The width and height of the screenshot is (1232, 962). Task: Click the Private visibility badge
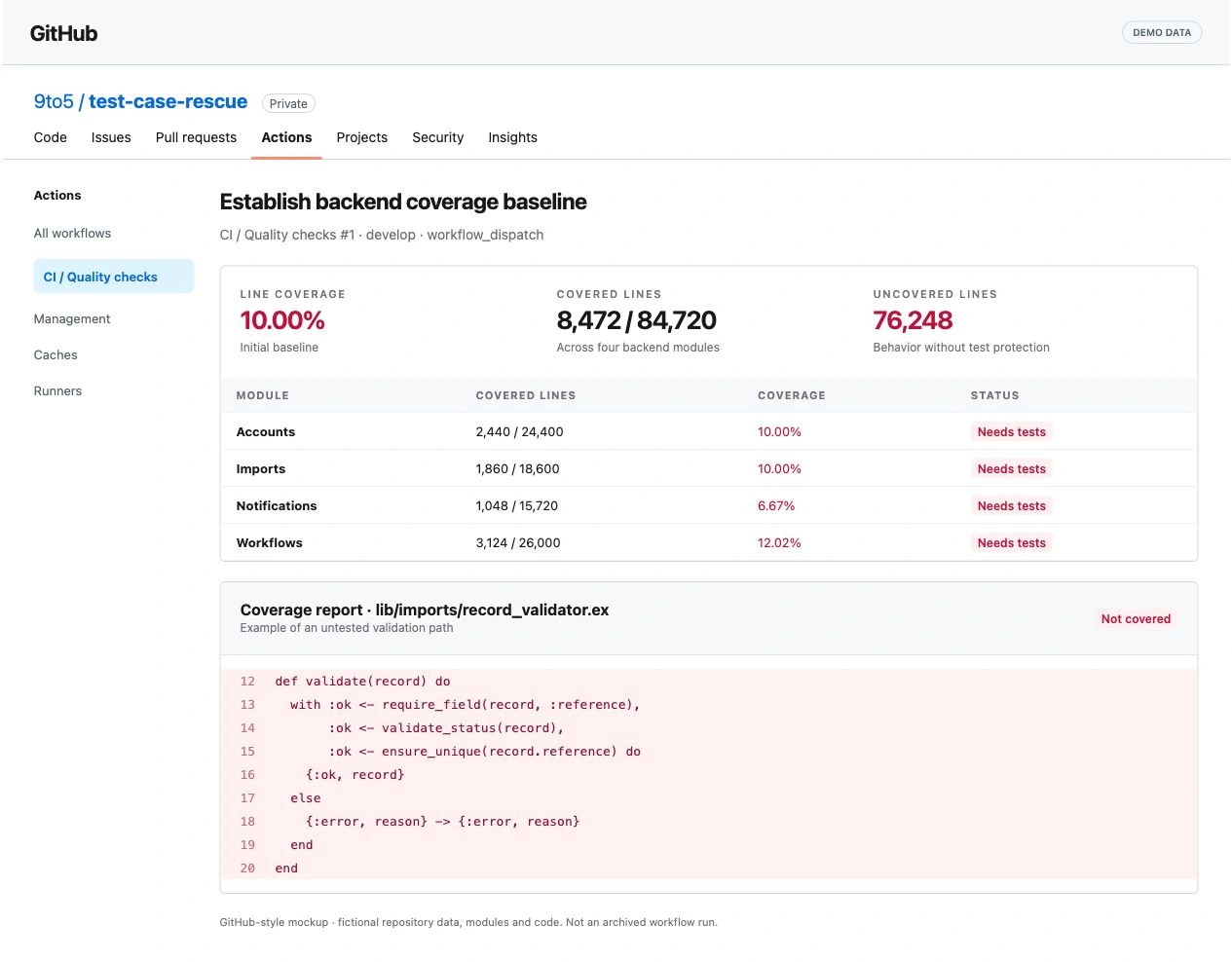(x=288, y=103)
